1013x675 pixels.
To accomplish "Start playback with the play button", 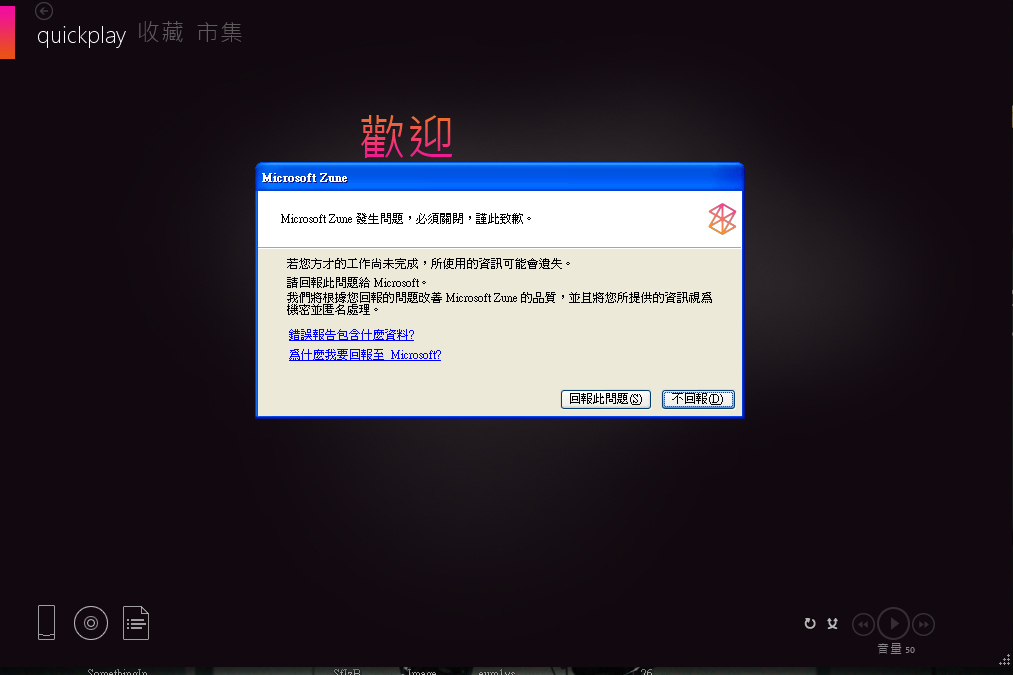I will (x=893, y=623).
